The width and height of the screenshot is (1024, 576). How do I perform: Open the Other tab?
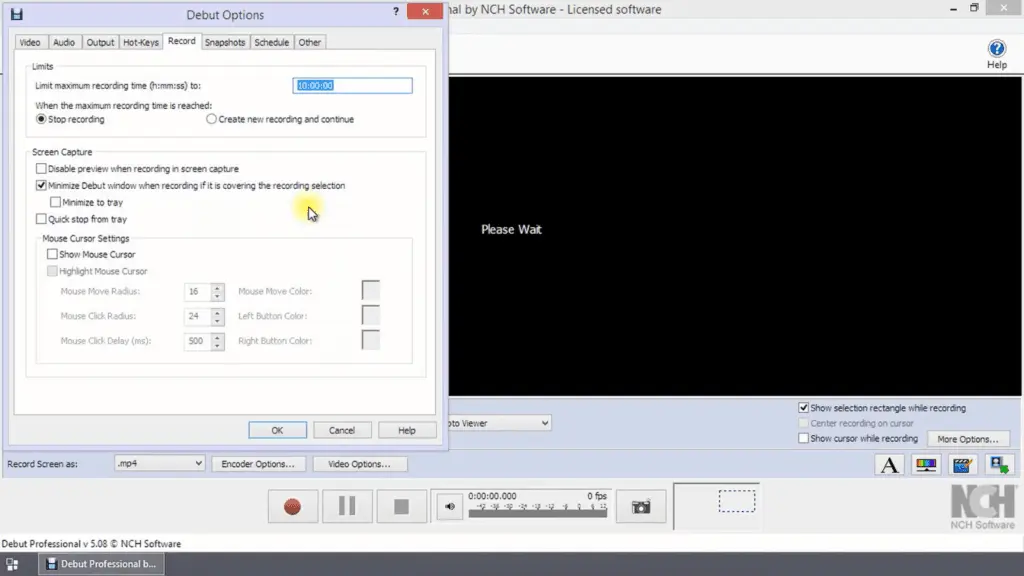(310, 42)
